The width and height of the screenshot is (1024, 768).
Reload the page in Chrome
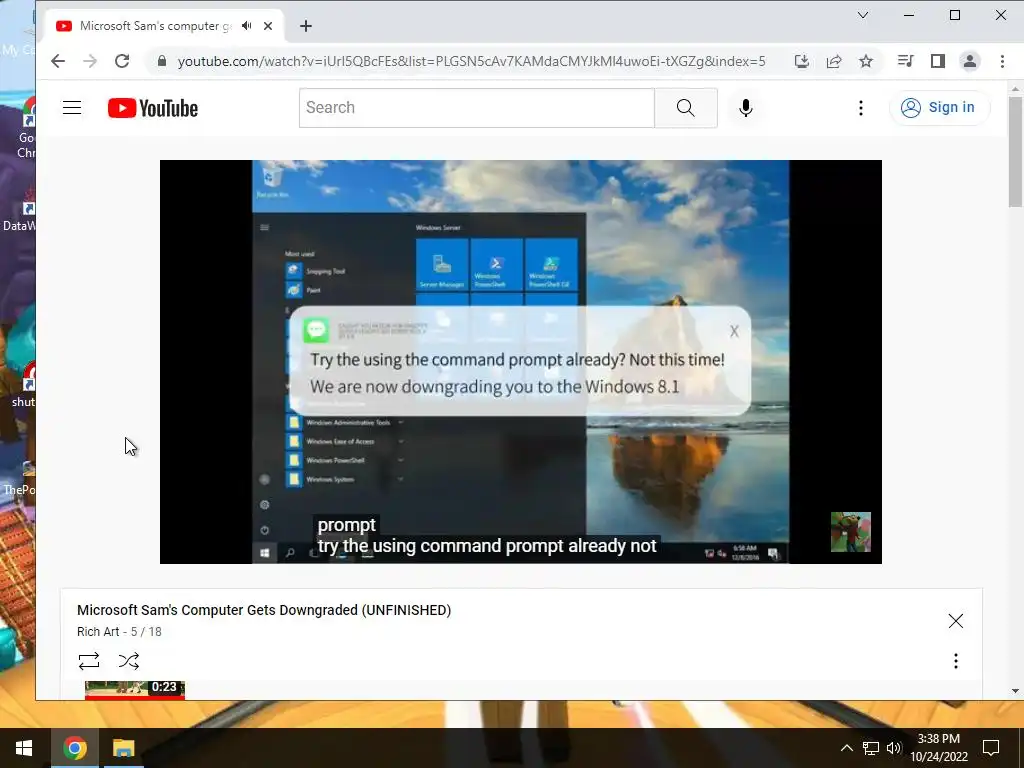tap(122, 61)
